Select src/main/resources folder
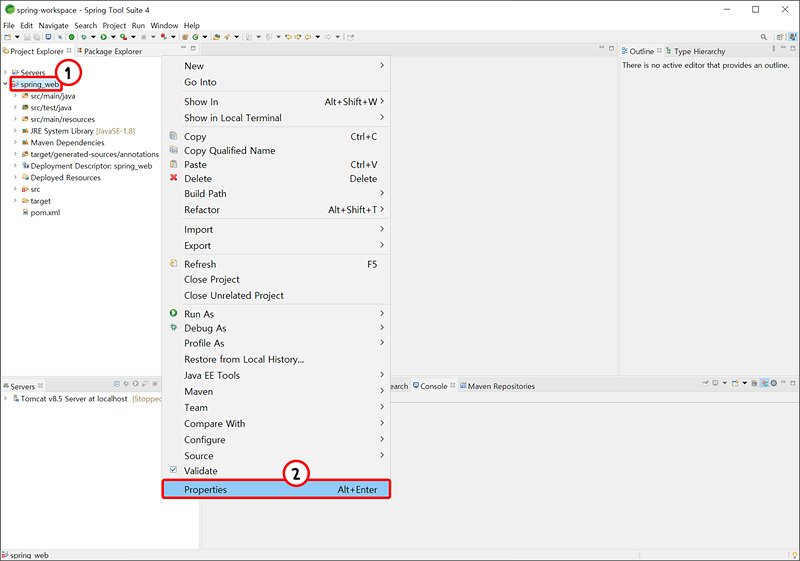Screen dimensions: 800x561 (x=58, y=119)
